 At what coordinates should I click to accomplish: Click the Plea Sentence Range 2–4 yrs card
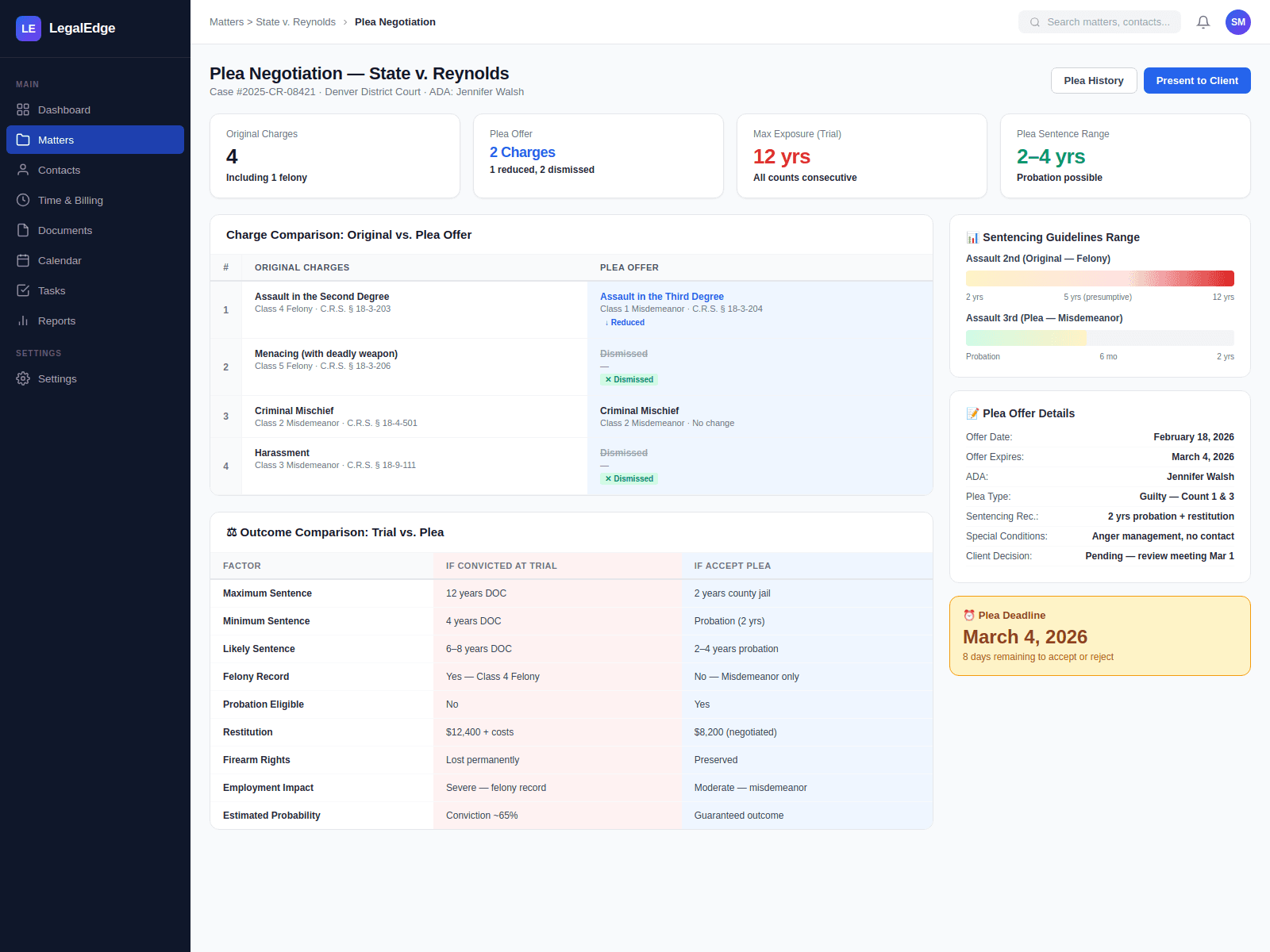point(1126,156)
